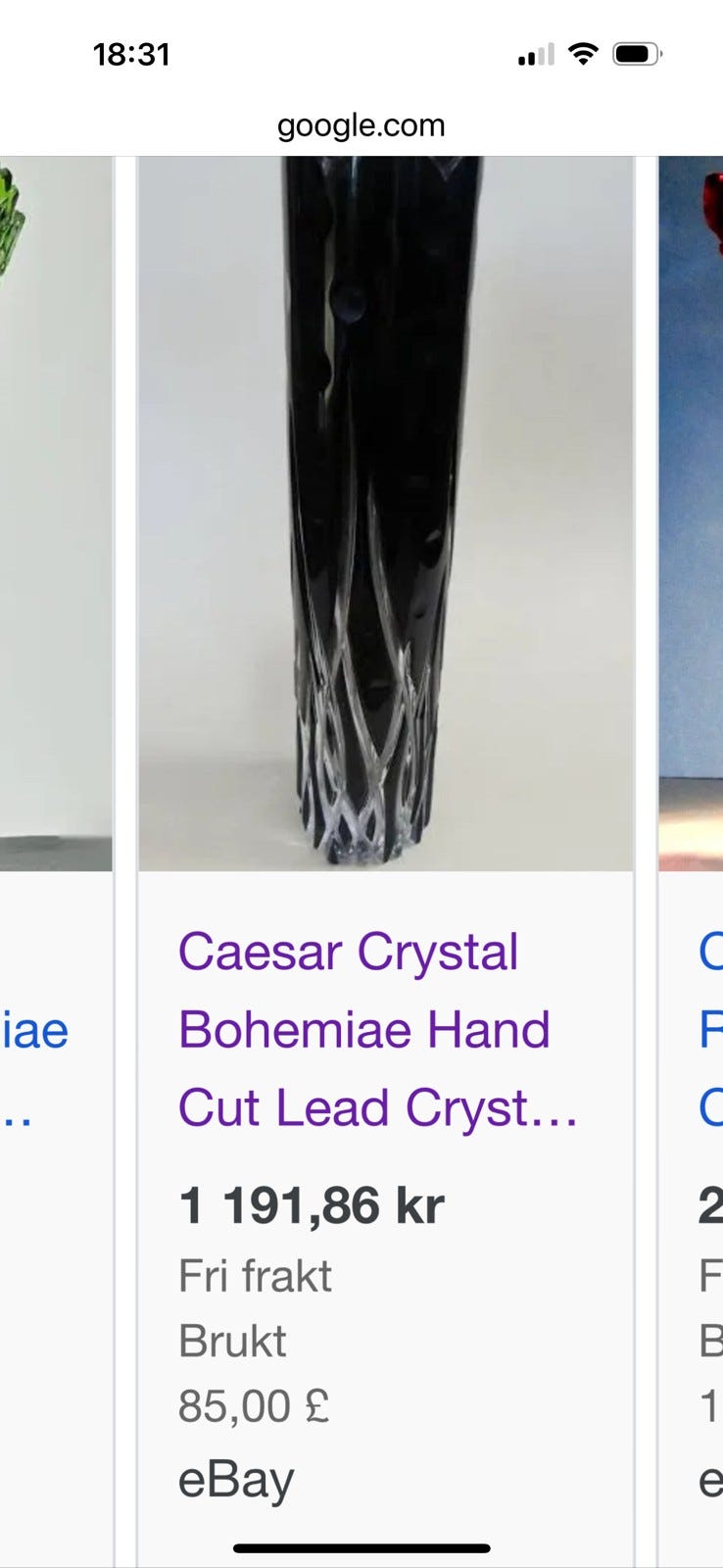
Task: Tap the Brukt condition label
Action: [232, 1341]
